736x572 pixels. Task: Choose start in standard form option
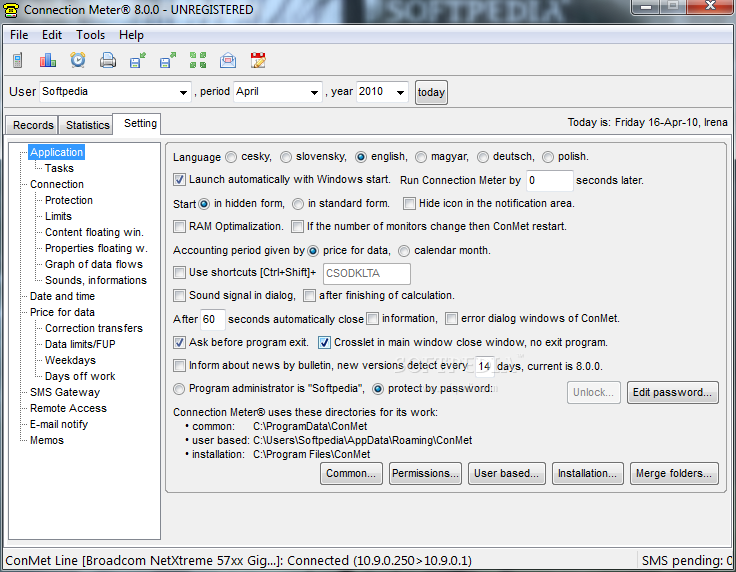298,204
